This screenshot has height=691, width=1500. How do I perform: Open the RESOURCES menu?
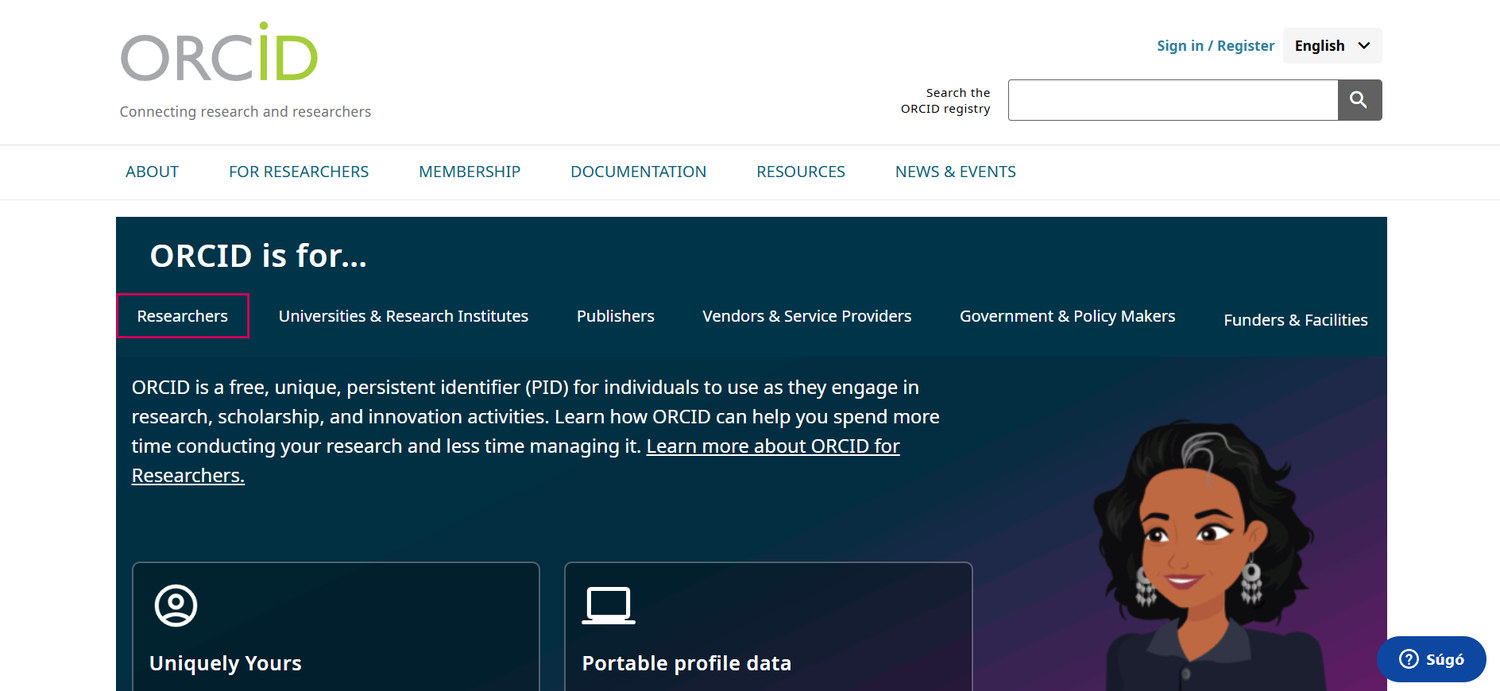(801, 172)
